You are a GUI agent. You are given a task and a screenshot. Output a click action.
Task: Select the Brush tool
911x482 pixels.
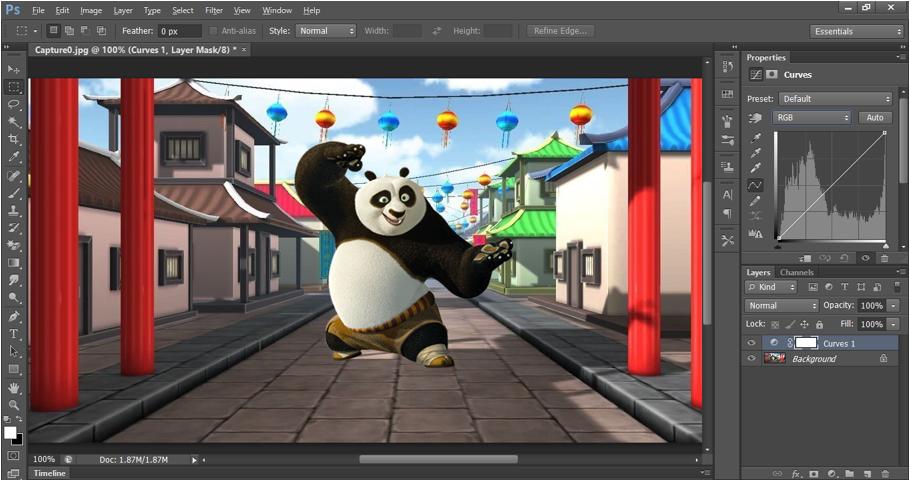[x=14, y=193]
